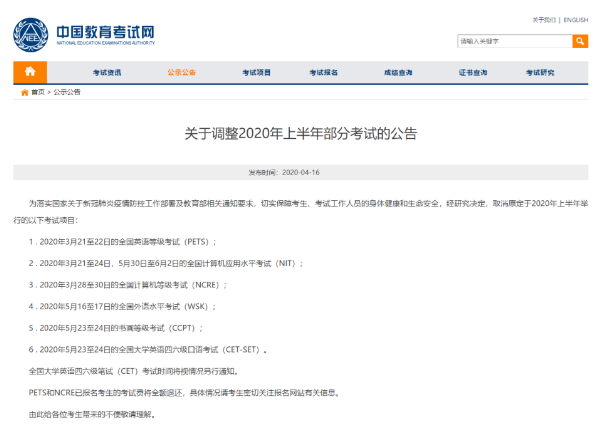
Task: Click the 关于我们 link at top right
Action: pyautogui.click(x=544, y=20)
